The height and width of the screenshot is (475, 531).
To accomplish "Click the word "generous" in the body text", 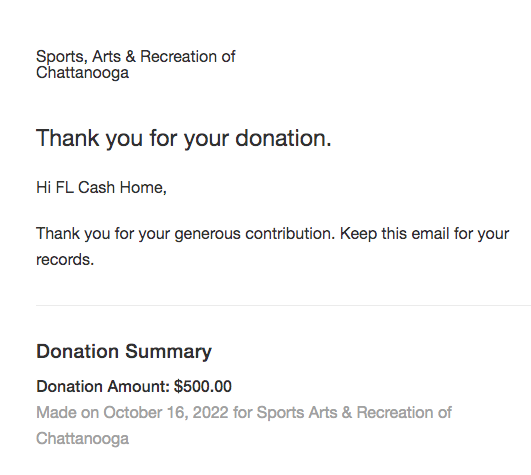I will [x=208, y=234].
